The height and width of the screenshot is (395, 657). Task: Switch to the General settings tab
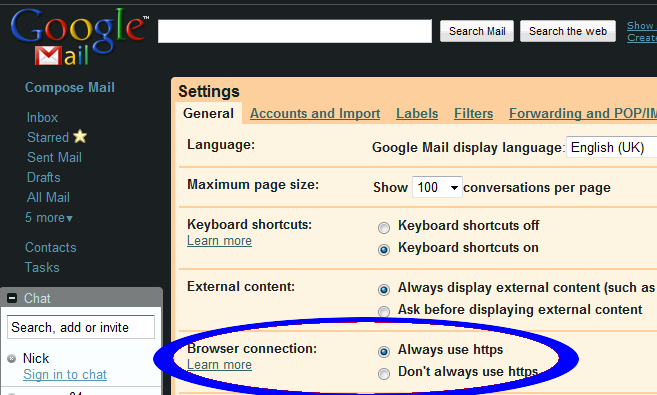(208, 113)
